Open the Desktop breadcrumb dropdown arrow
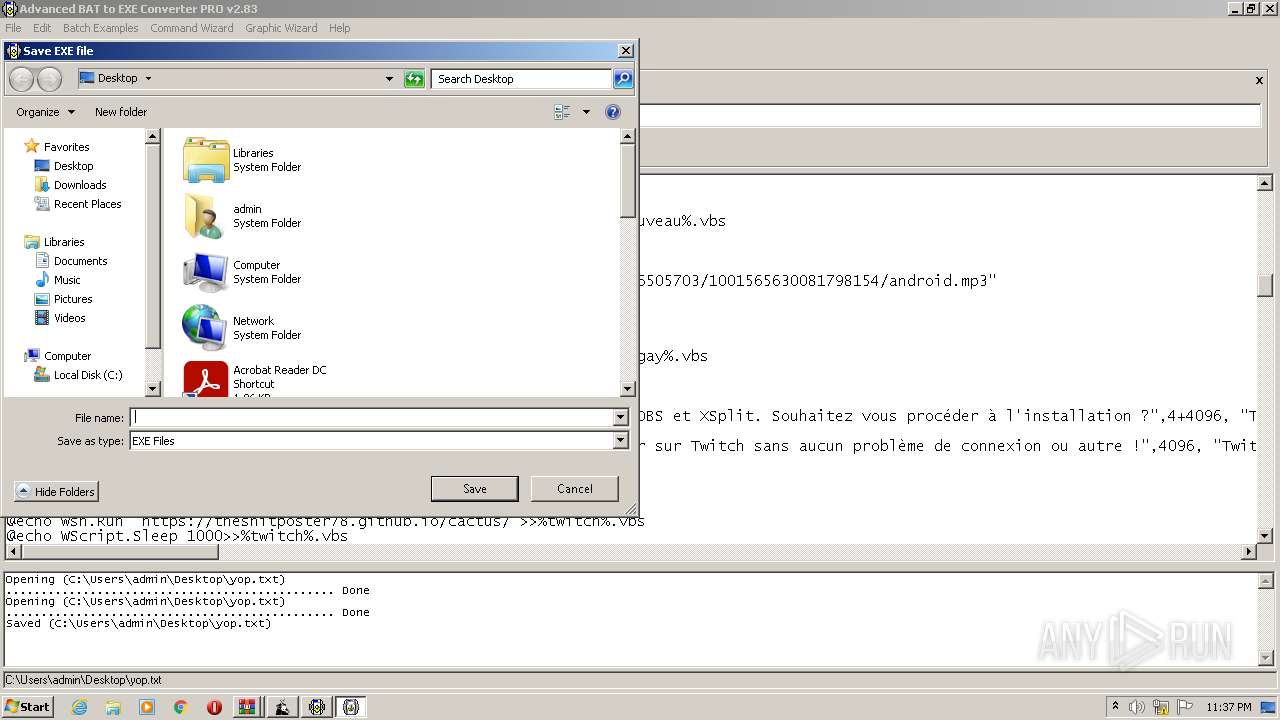The height and width of the screenshot is (720, 1280). click(148, 78)
